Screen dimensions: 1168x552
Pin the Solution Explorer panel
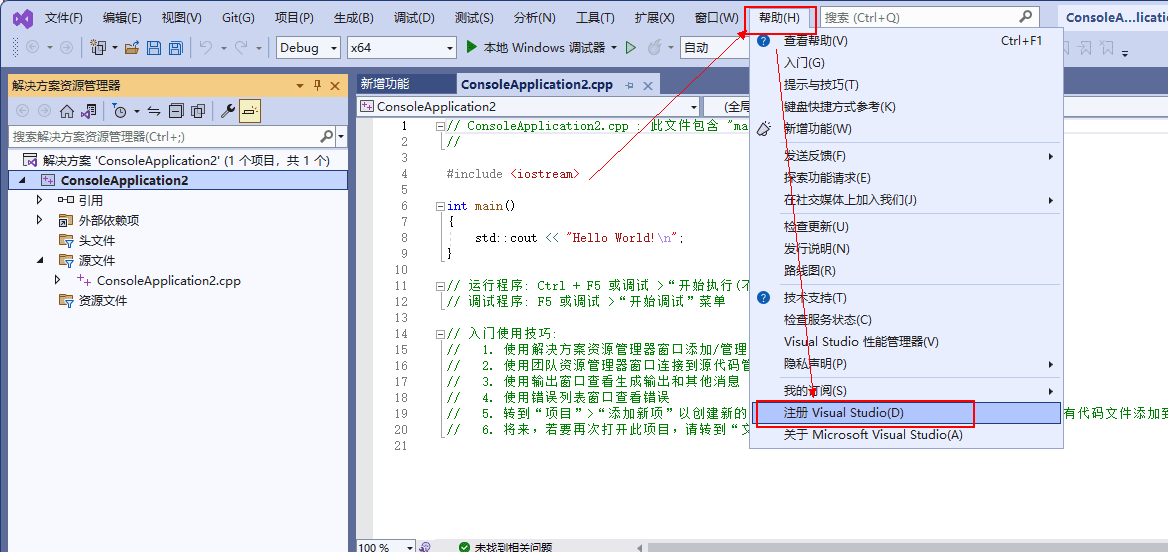tap(317, 86)
